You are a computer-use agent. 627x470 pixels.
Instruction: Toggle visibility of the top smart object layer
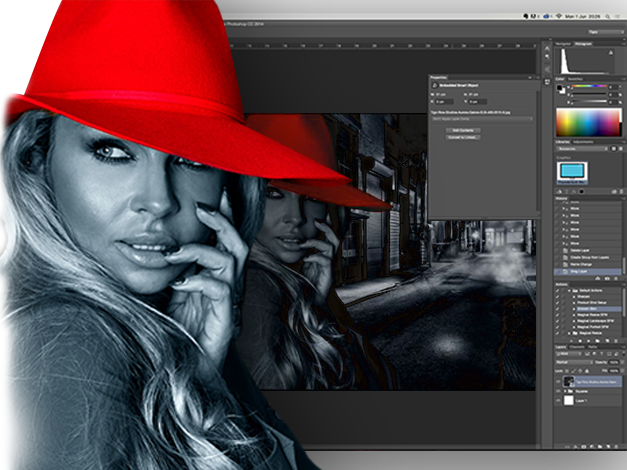pyautogui.click(x=557, y=382)
